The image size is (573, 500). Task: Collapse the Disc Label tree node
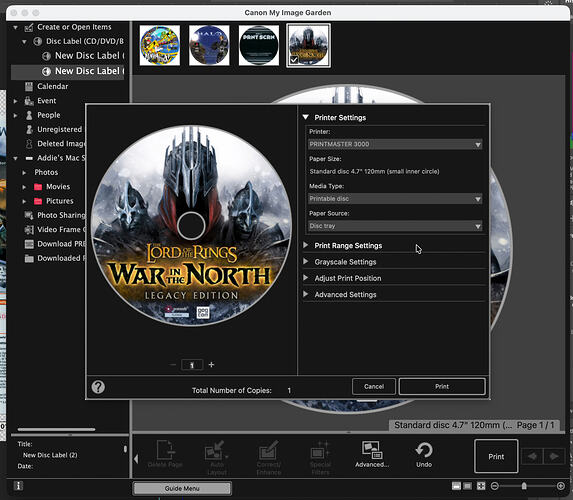pos(24,42)
